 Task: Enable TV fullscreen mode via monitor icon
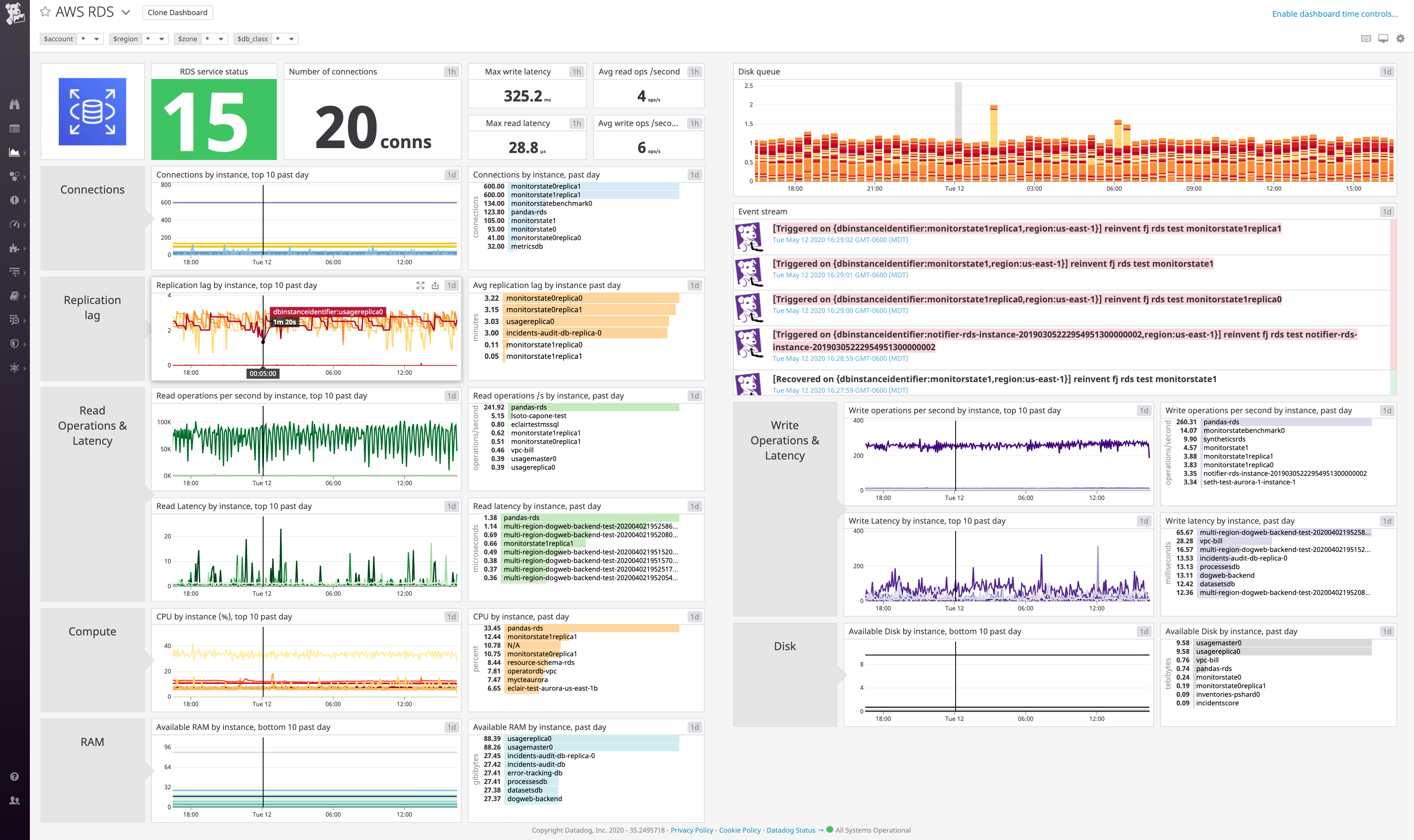(x=1383, y=38)
